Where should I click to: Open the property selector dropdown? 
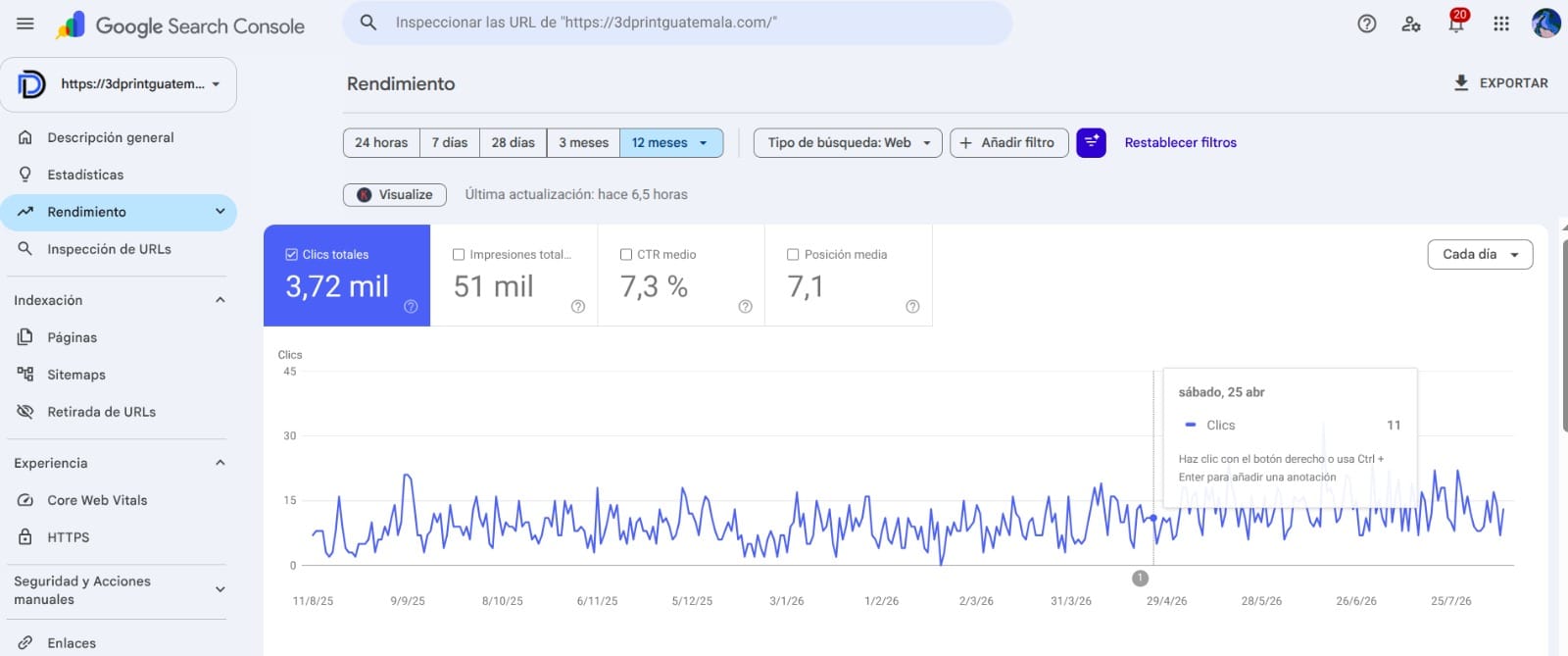tap(119, 84)
